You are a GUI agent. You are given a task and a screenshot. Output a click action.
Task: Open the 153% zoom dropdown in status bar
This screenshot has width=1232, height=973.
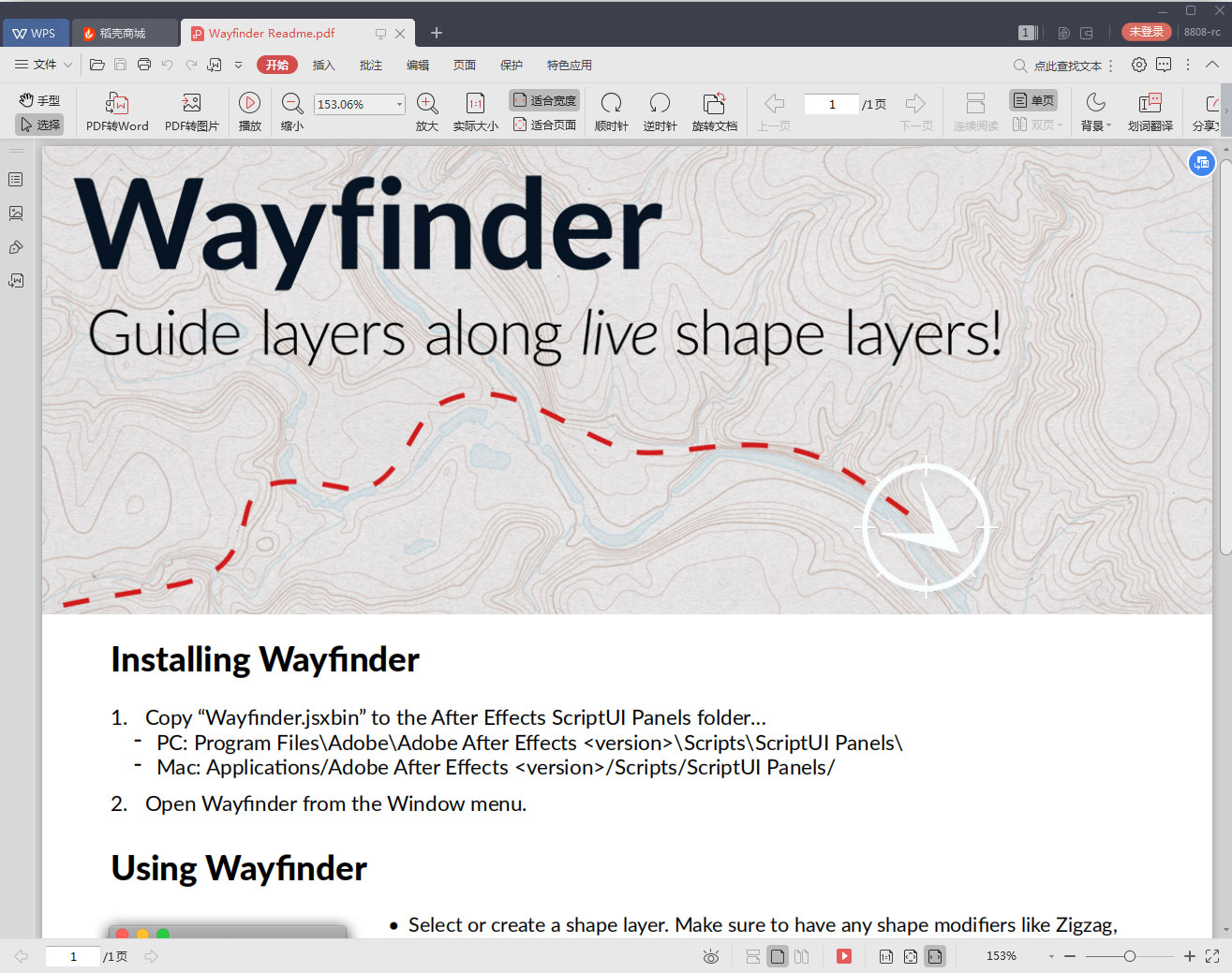point(1051,956)
